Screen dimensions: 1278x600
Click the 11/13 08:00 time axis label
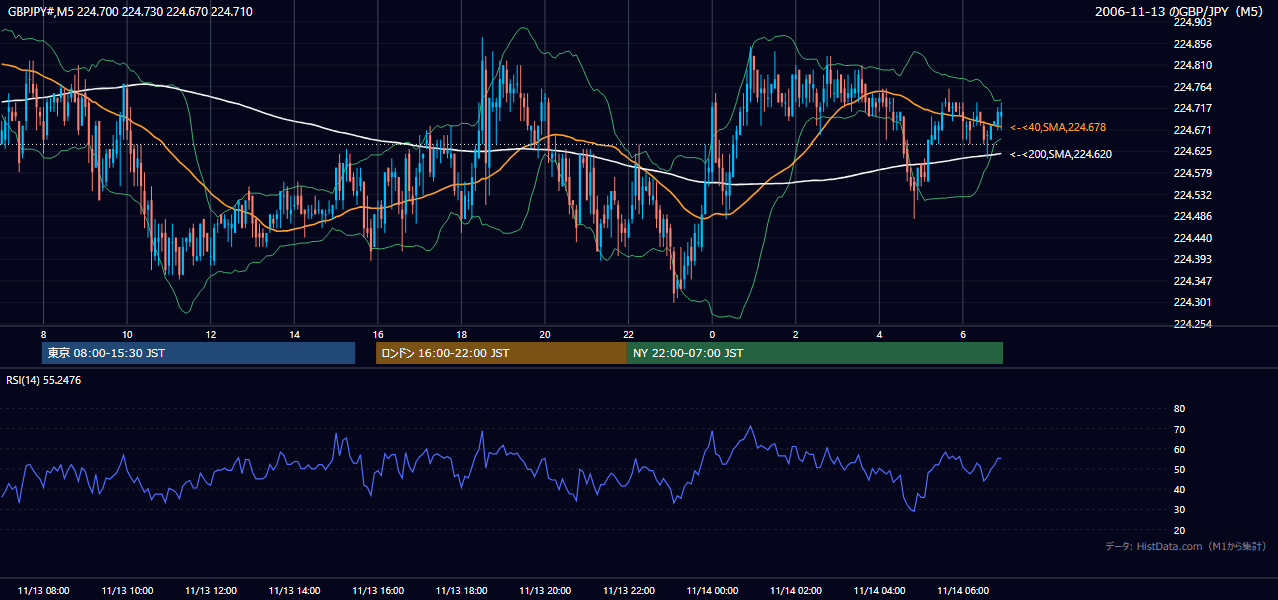coord(44,591)
